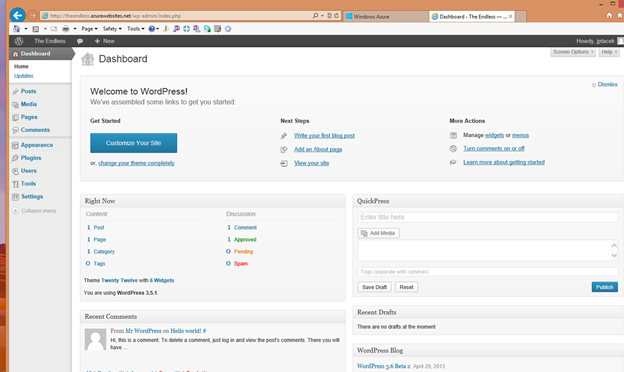This screenshot has width=624, height=372.
Task: Click the down arrow of QuickPress content scrollbar
Action: [x=614, y=255]
